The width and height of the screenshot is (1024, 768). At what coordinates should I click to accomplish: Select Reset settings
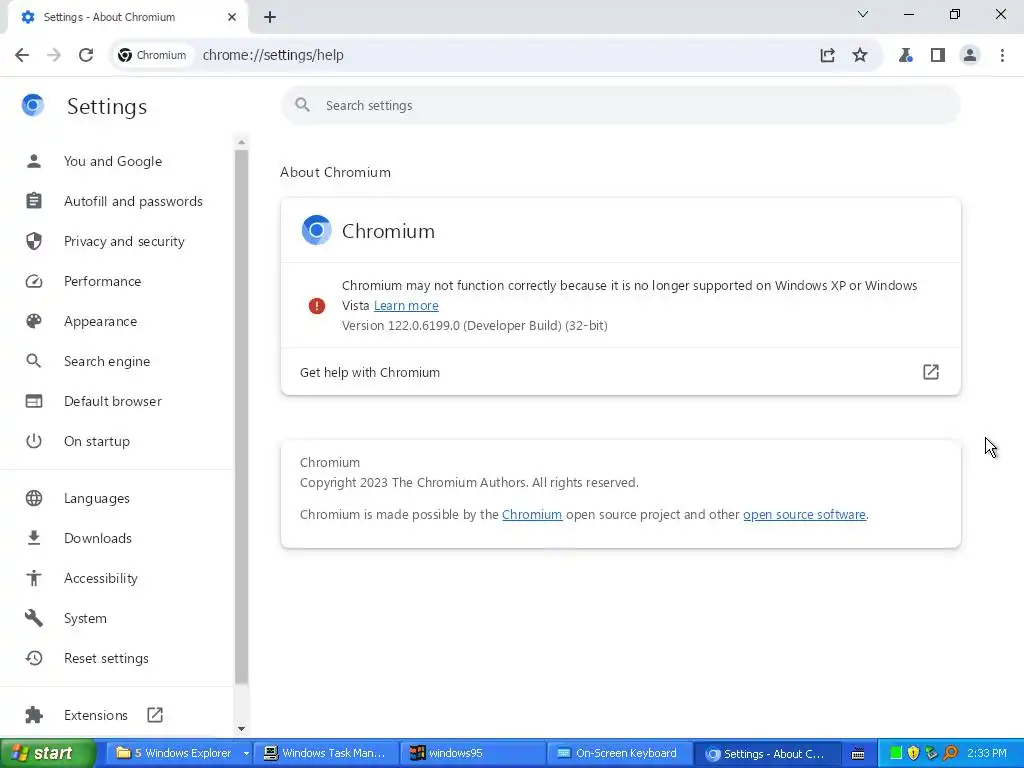tap(106, 658)
